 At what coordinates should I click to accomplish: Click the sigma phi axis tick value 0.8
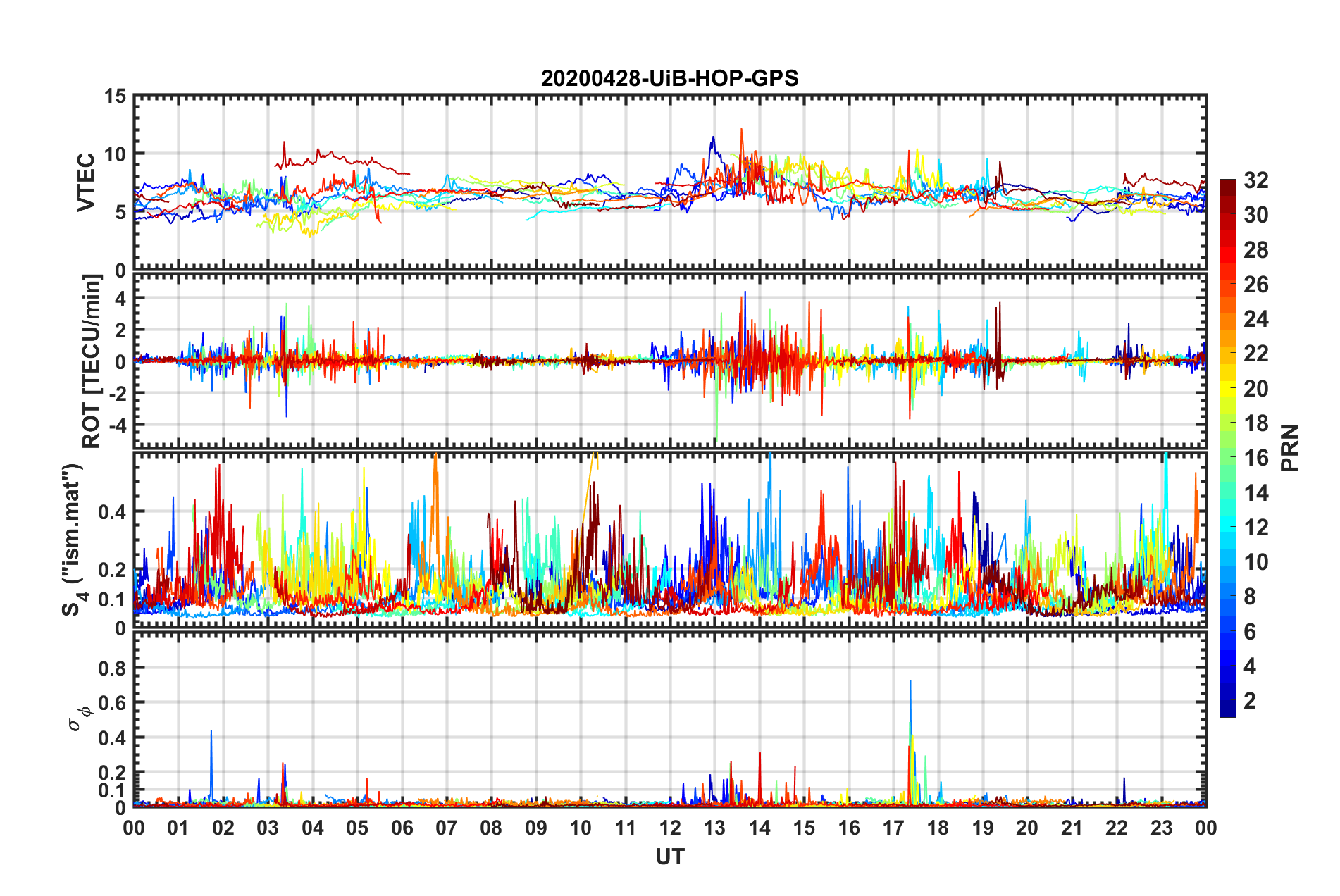111,668
